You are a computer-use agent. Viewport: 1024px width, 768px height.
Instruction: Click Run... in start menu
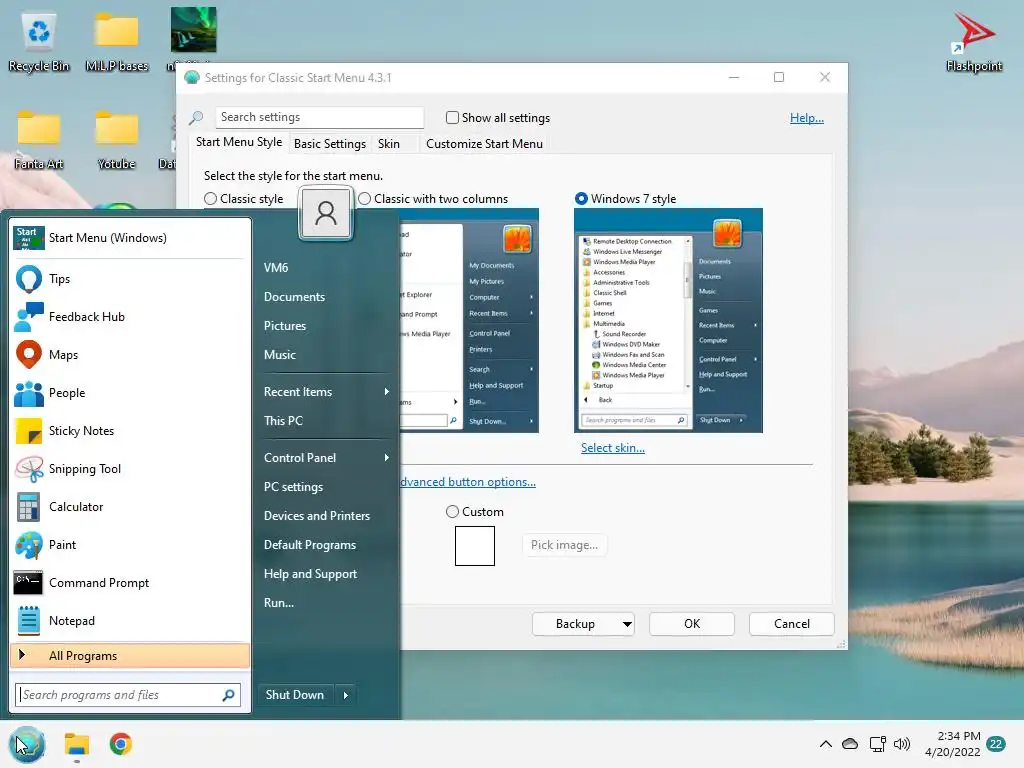click(279, 603)
